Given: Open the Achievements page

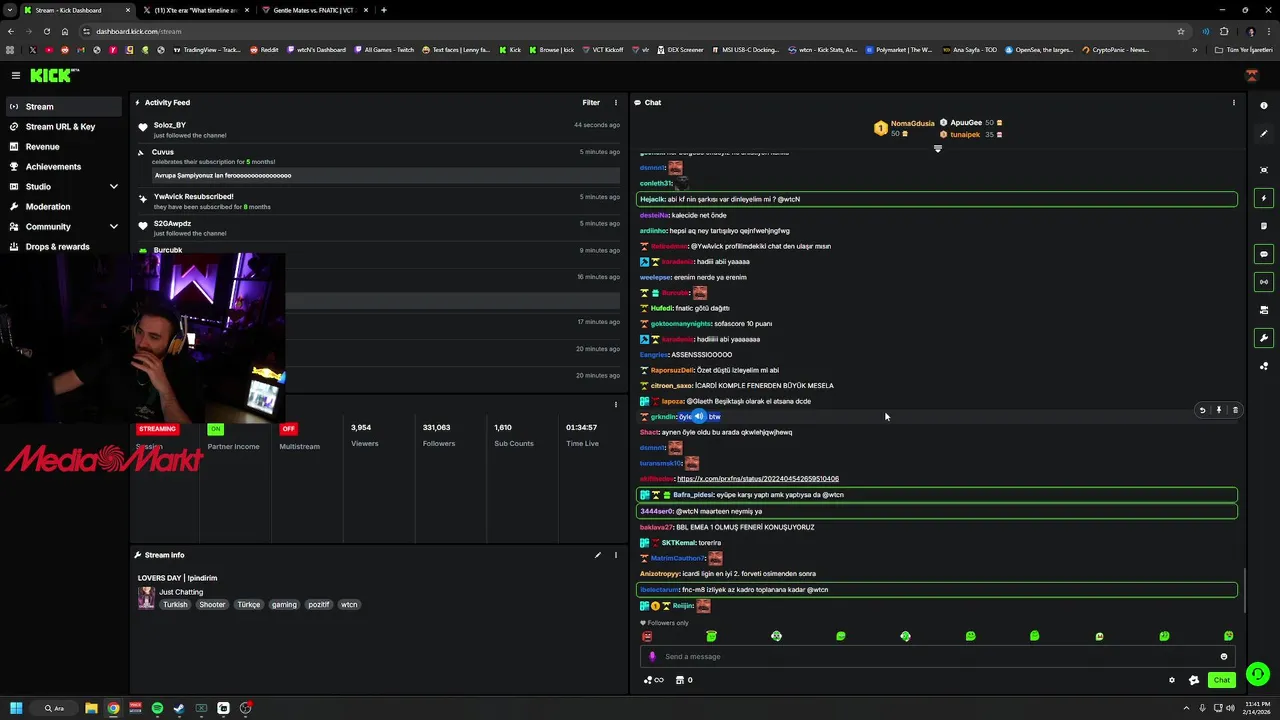Looking at the screenshot, I should click(x=53, y=166).
